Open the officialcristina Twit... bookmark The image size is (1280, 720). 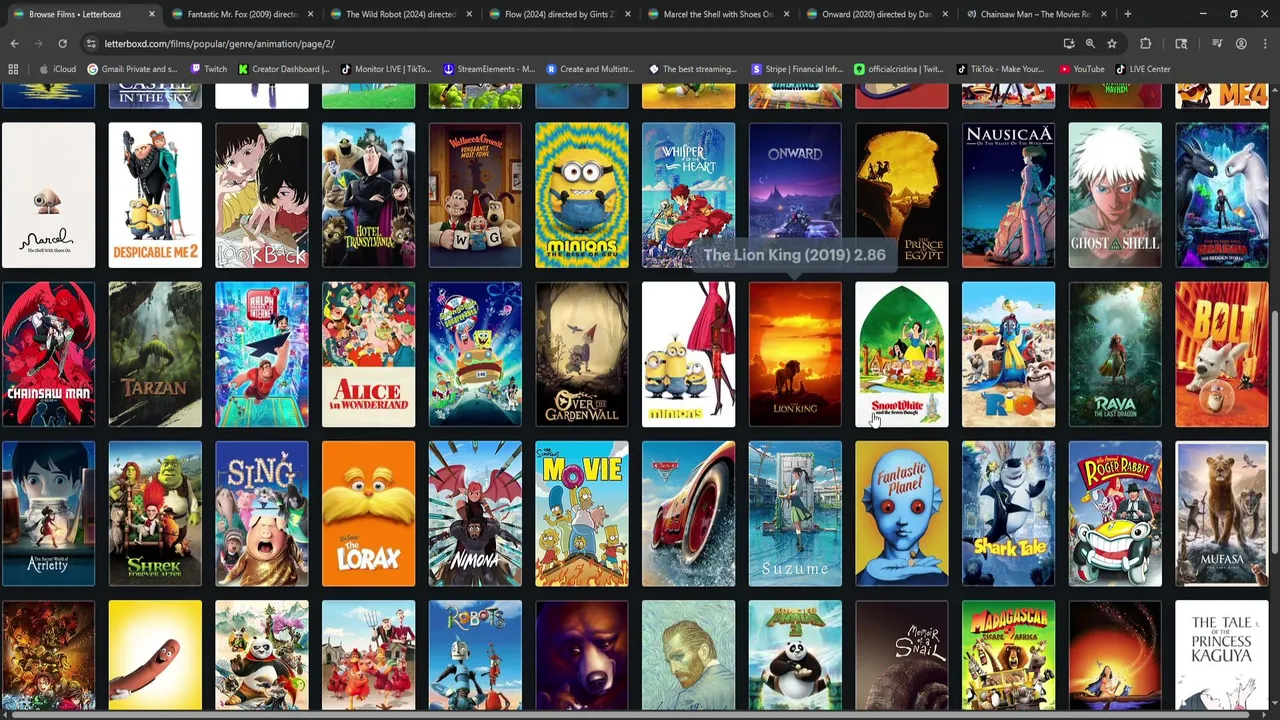point(899,69)
